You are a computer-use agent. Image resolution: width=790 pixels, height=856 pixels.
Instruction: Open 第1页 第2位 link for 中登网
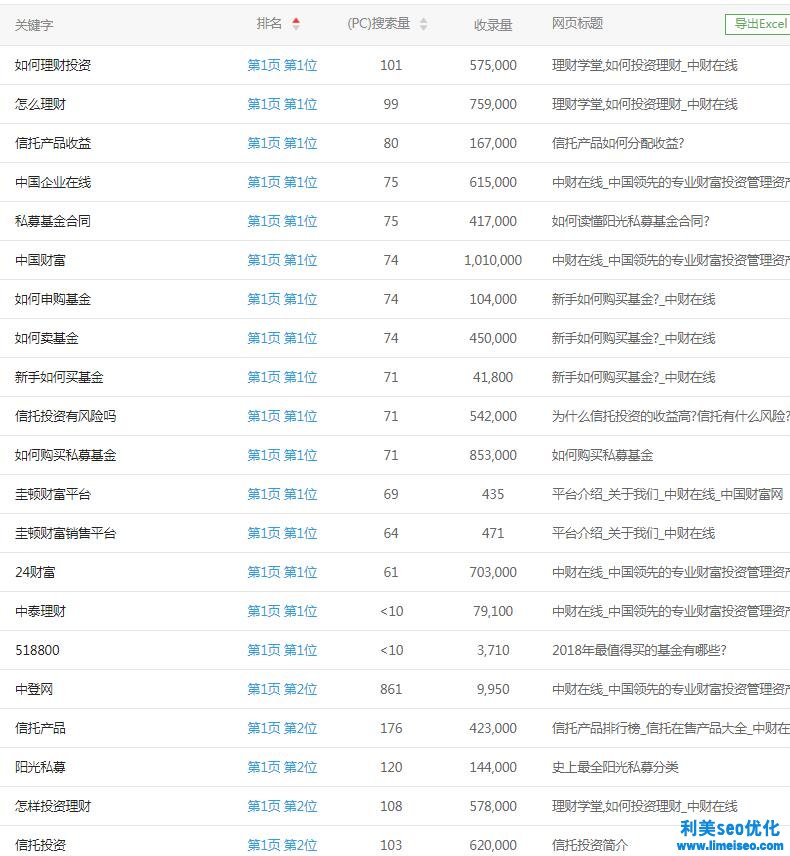click(282, 689)
